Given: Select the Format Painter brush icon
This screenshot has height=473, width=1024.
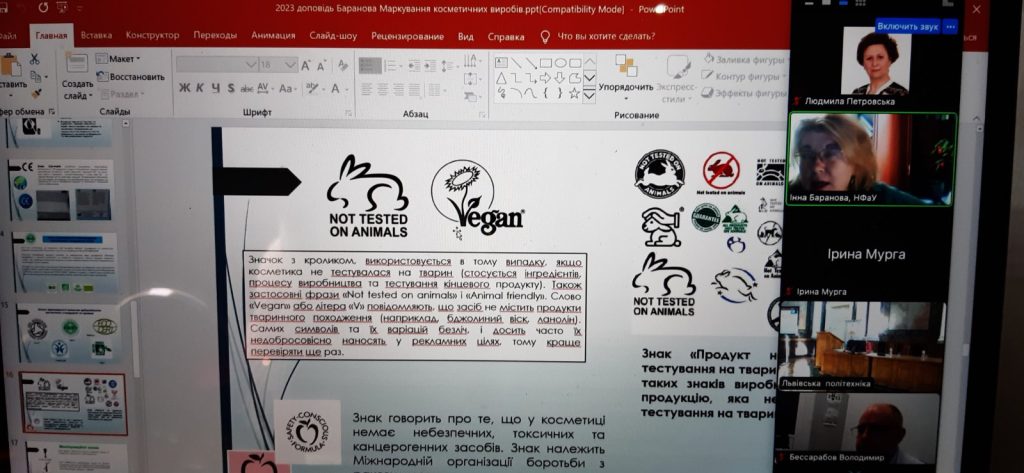Looking at the screenshot, I should pos(35,94).
